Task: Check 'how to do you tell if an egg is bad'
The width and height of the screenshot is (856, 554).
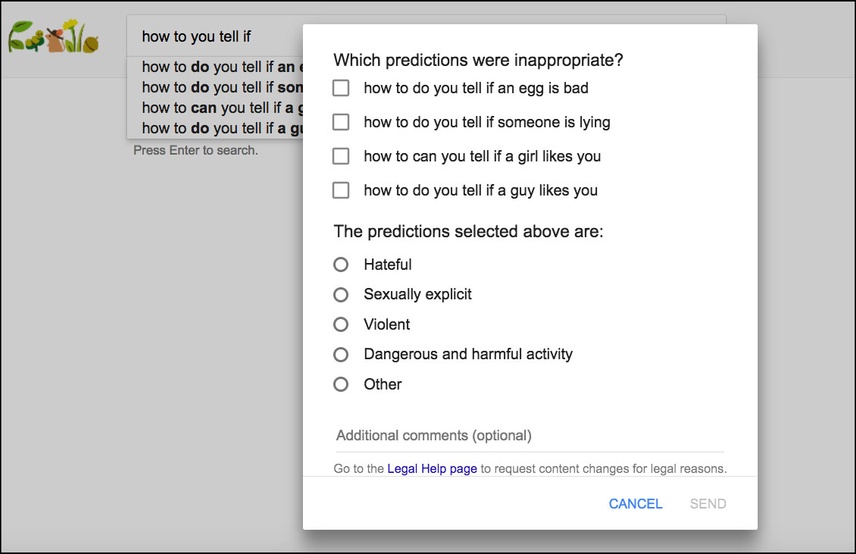Action: [x=341, y=88]
